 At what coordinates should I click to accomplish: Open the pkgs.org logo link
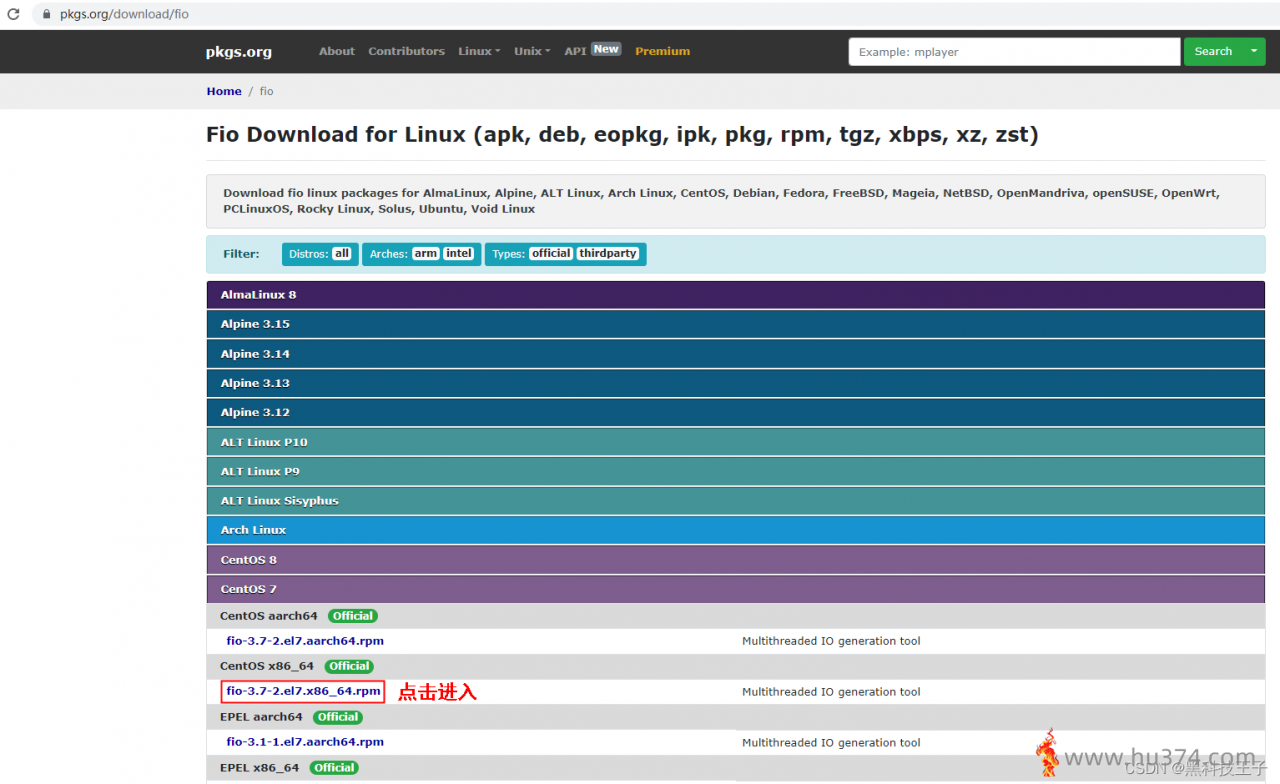point(239,52)
